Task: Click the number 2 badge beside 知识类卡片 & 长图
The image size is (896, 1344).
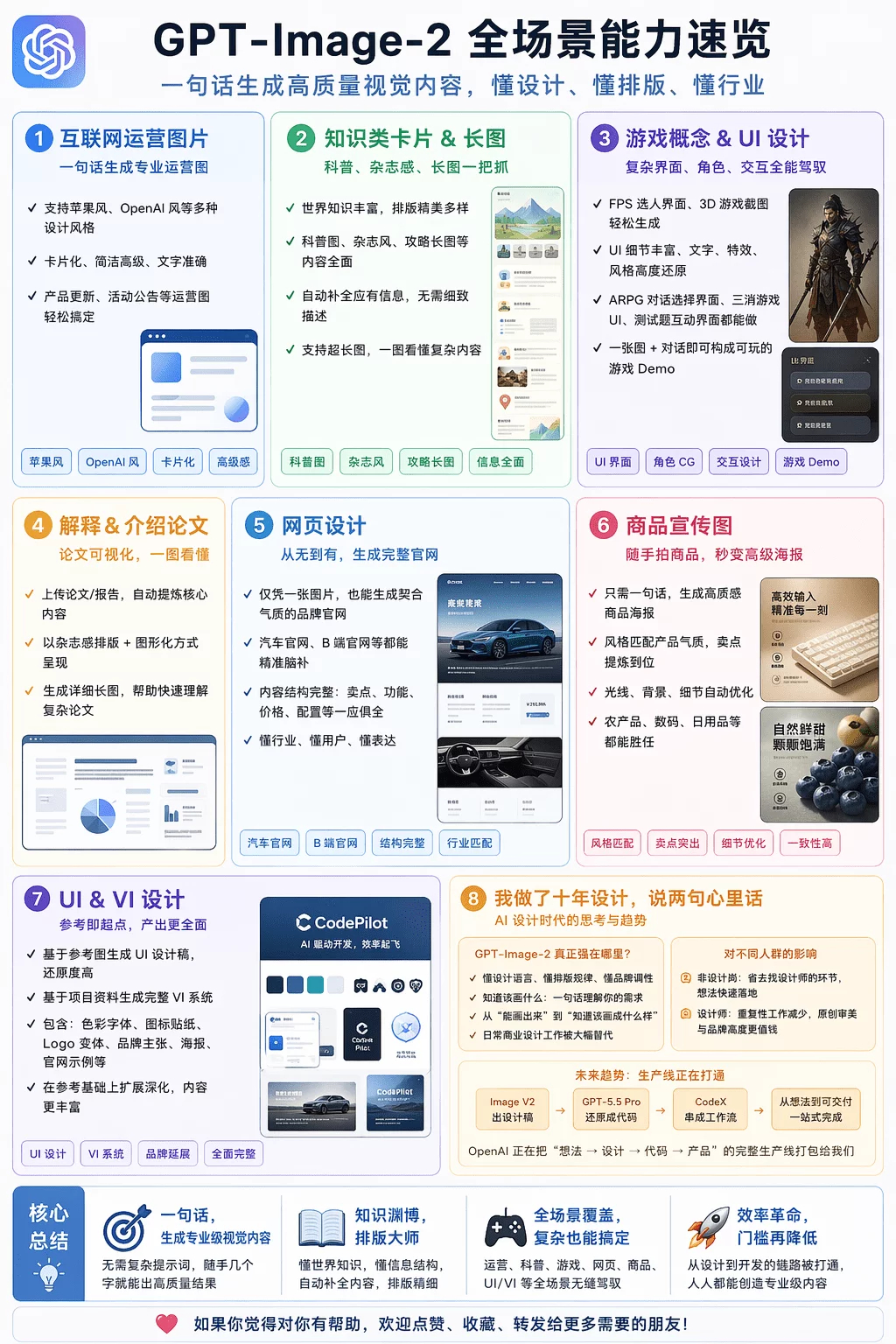Action: (300, 138)
